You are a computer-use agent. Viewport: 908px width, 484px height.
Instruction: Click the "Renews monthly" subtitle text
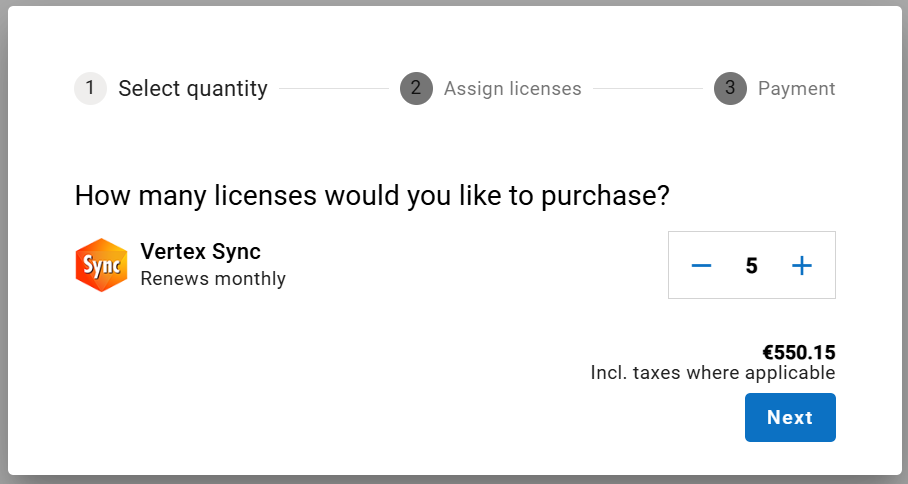(x=213, y=279)
